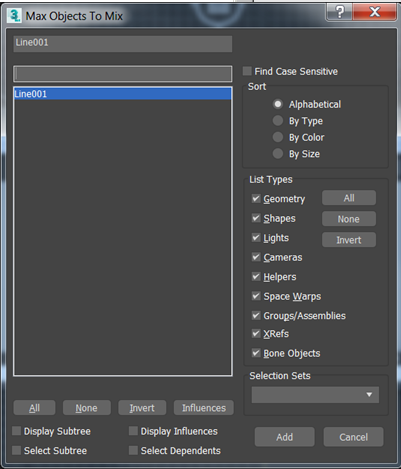Click the 3ds Max app icon in title bar
401x469 pixels.
(14, 15)
